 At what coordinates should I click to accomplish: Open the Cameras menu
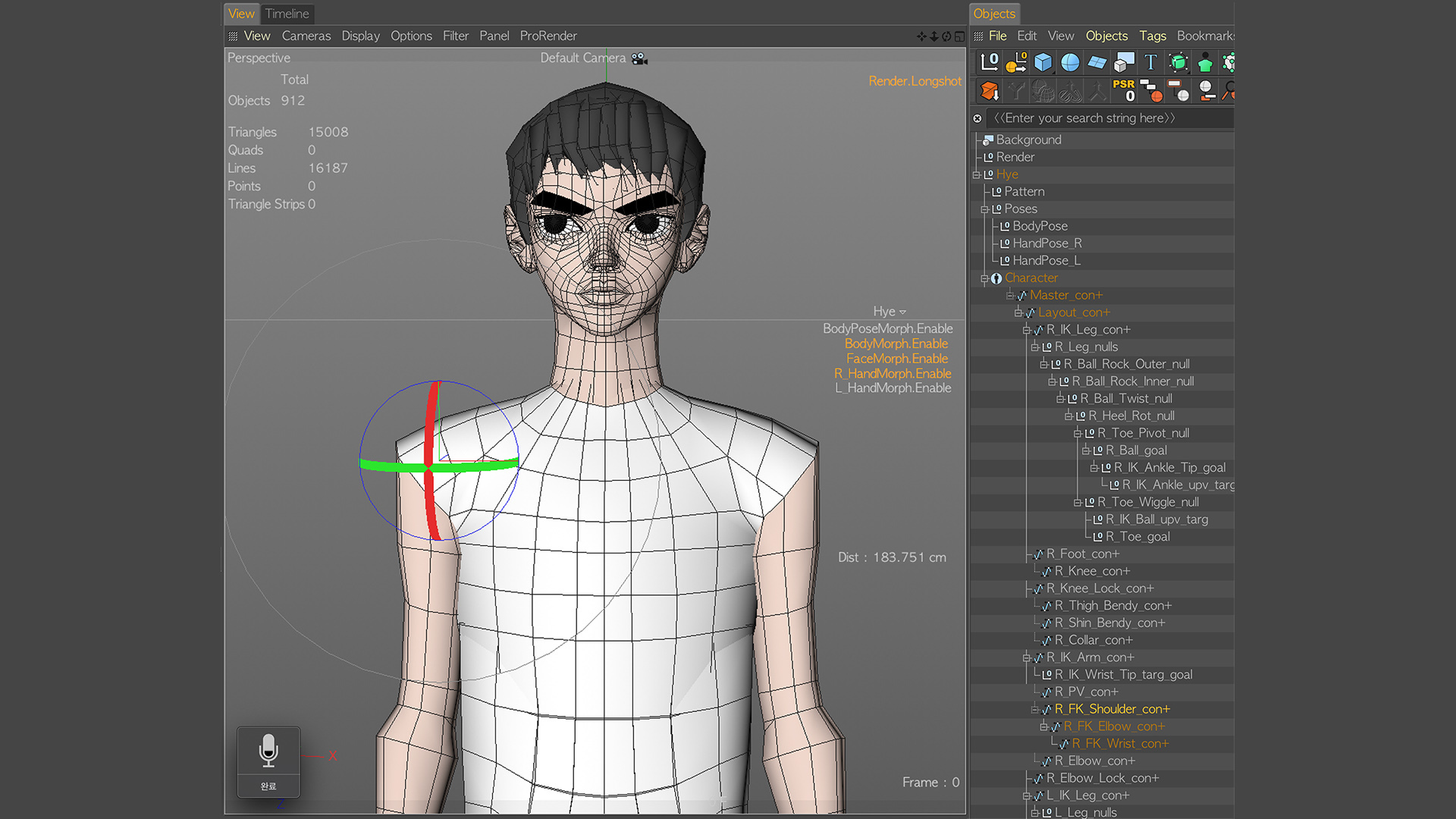[x=306, y=36]
